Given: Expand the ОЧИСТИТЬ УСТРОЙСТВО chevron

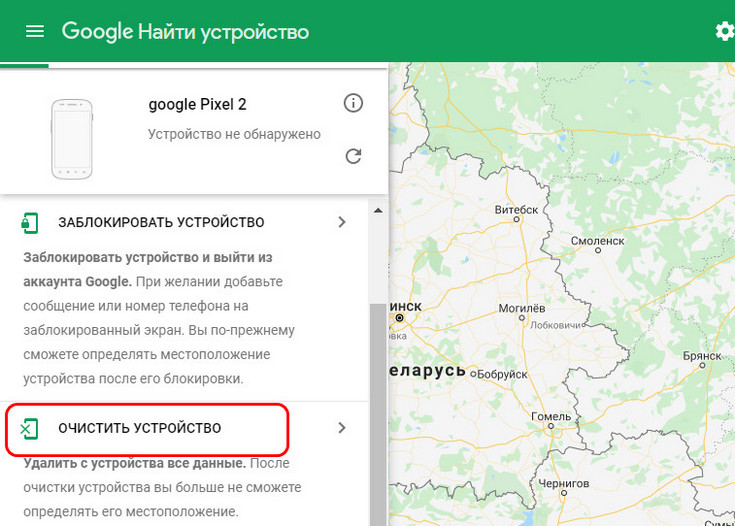Looking at the screenshot, I should 342,428.
